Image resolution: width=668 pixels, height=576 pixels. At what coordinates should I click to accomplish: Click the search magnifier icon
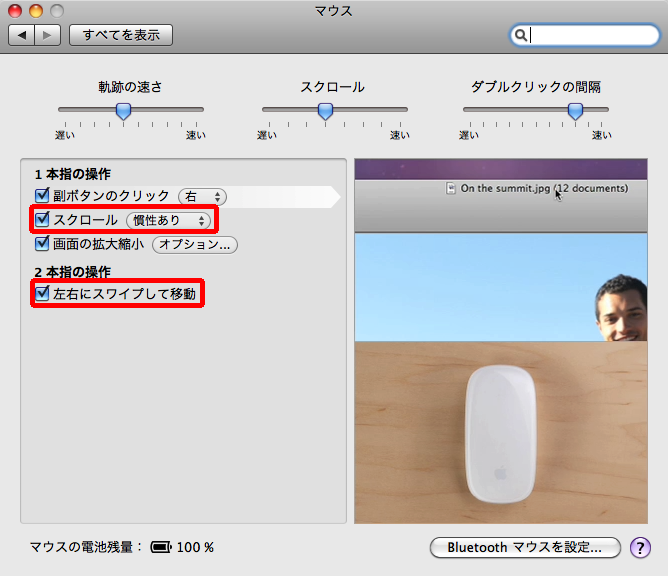point(520,35)
